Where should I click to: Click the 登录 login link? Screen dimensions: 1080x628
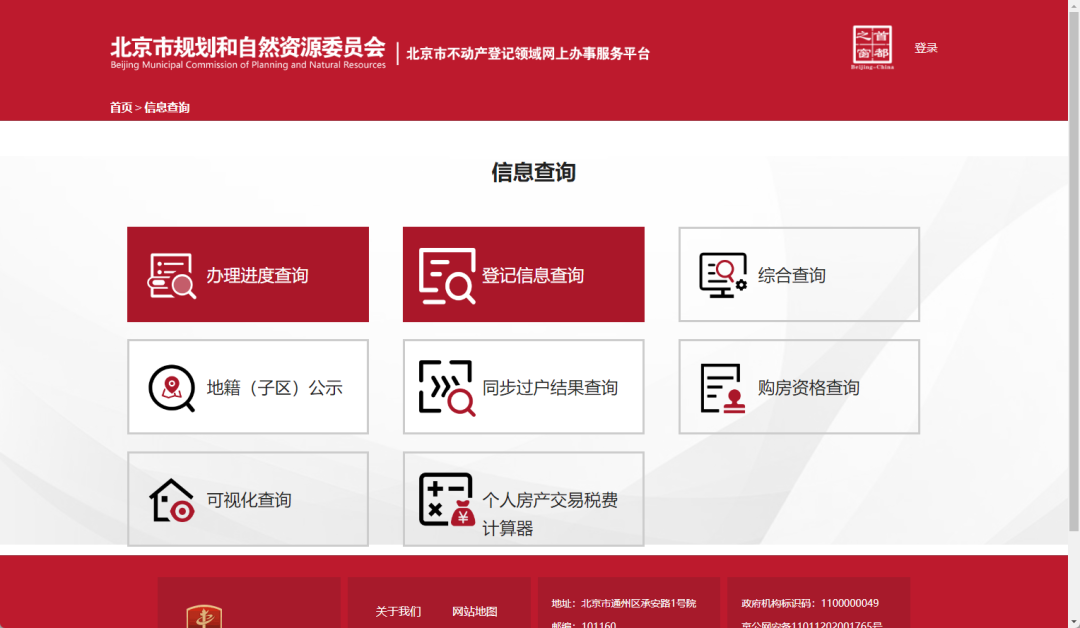click(x=926, y=48)
